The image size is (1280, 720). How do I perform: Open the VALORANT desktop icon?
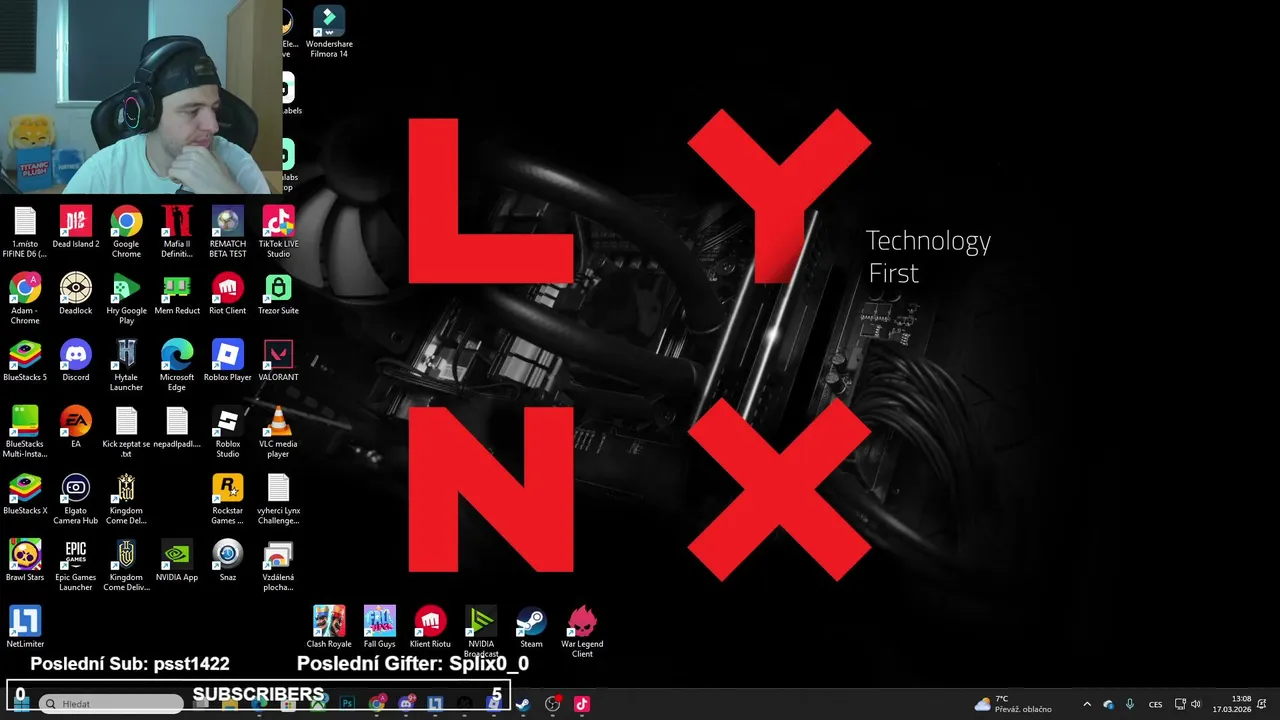click(x=278, y=361)
